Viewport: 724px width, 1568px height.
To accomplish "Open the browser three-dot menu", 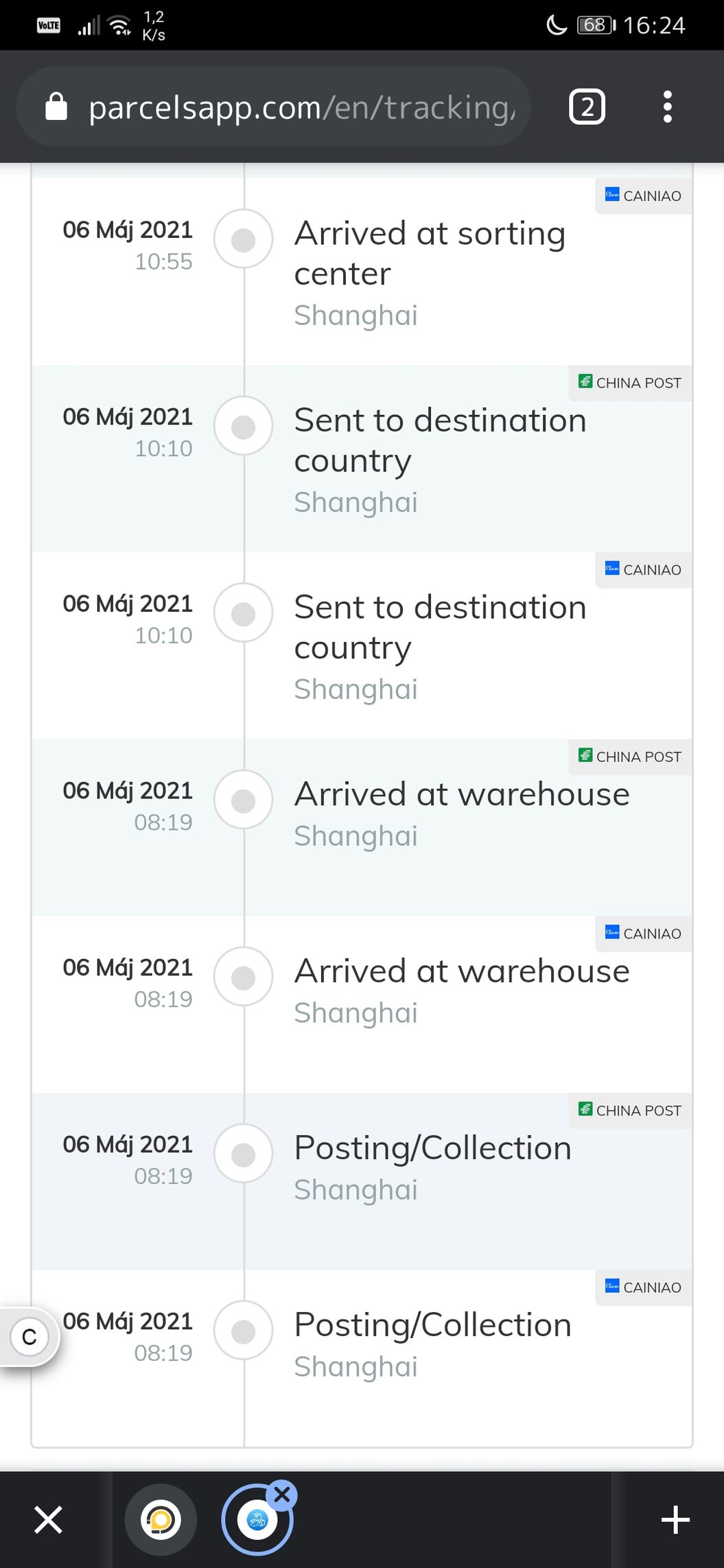I will pyautogui.click(x=667, y=107).
